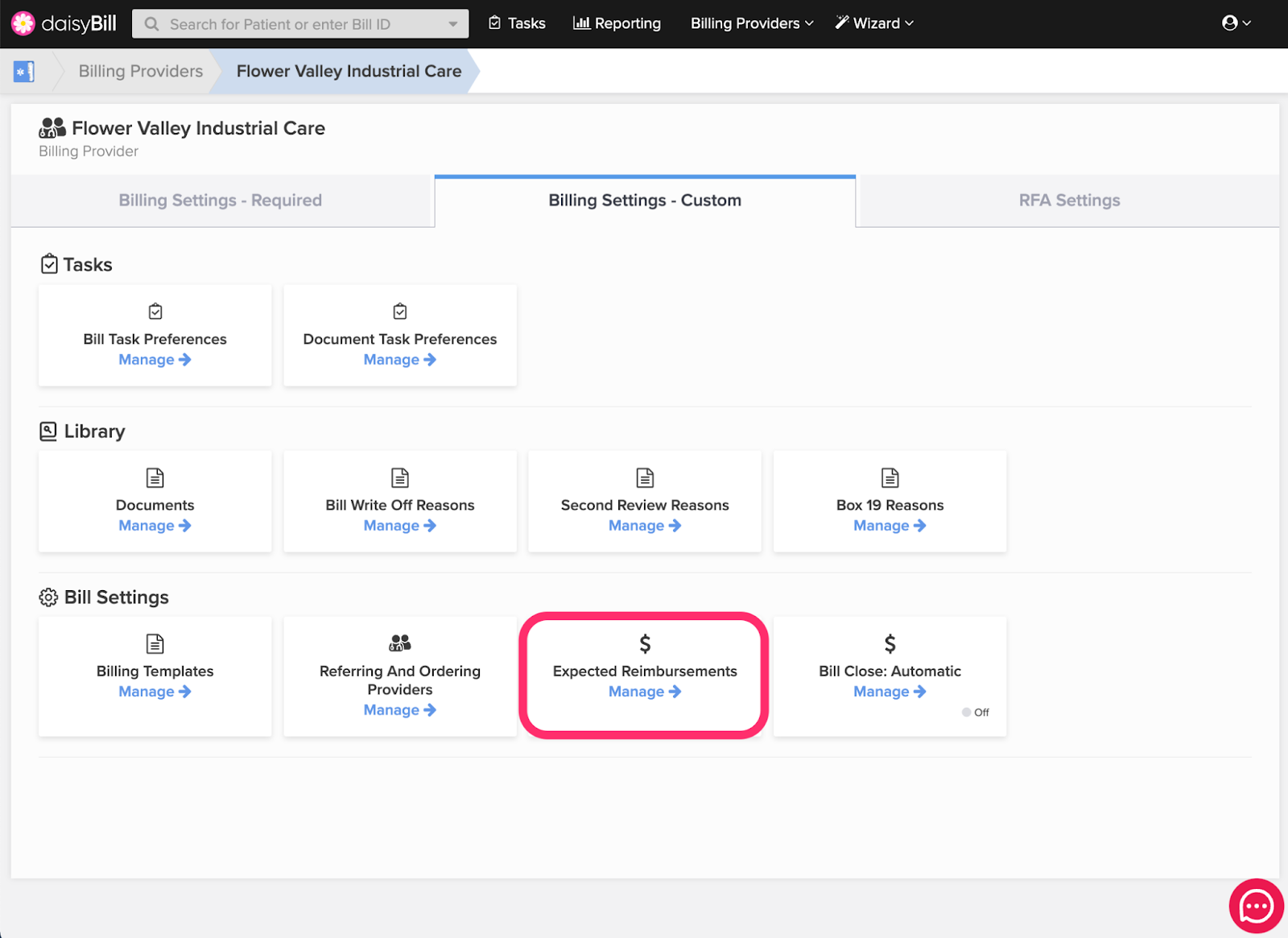
Task: Click the 'Billing Provider' subtitle text
Action: 89,151
